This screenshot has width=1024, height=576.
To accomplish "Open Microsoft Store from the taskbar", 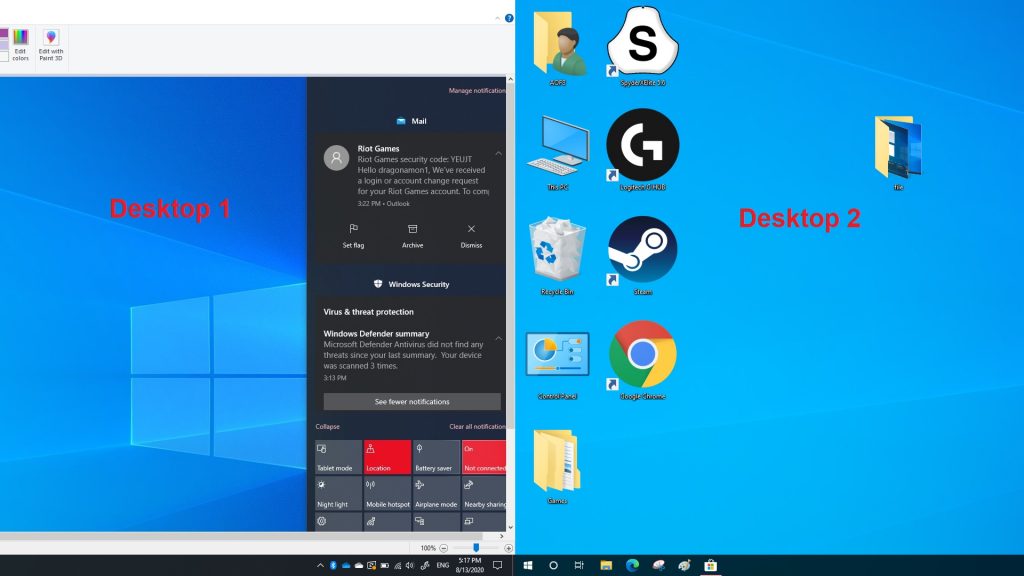I will [711, 566].
